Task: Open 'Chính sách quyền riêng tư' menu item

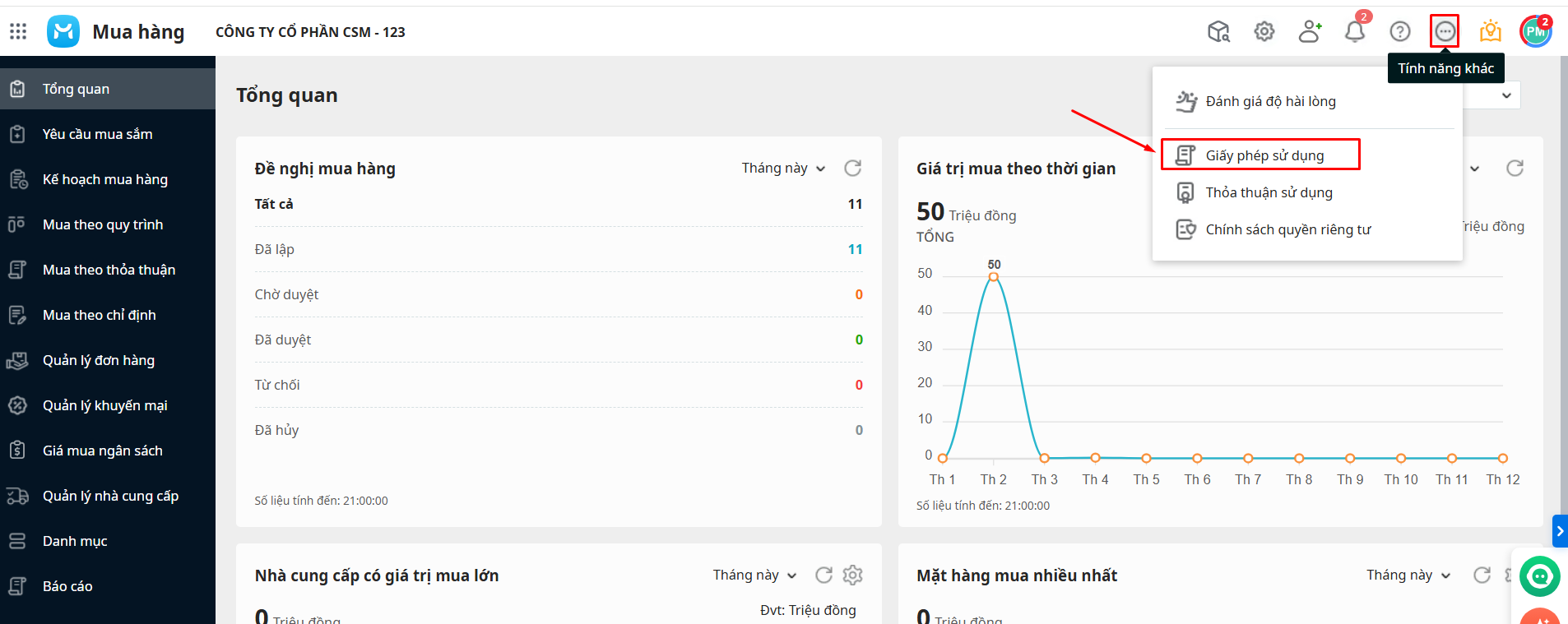Action: (x=1287, y=229)
